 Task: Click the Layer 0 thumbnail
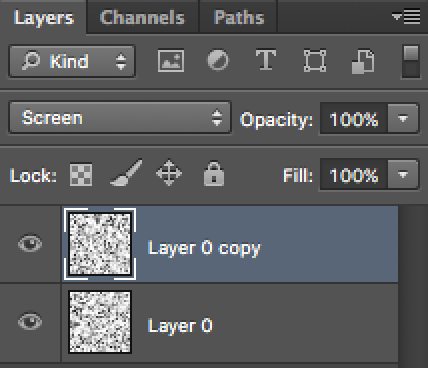coord(100,322)
